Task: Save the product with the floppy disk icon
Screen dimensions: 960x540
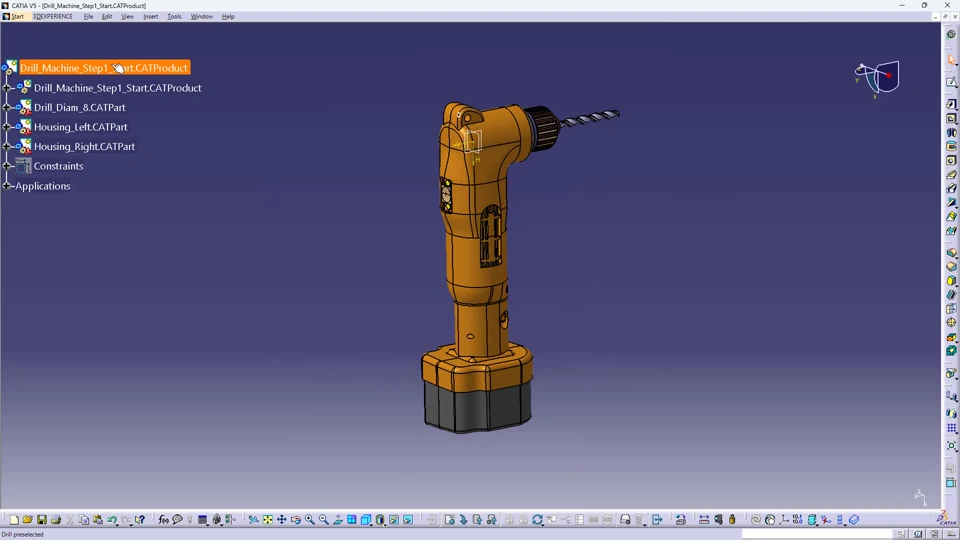Action: (x=42, y=520)
